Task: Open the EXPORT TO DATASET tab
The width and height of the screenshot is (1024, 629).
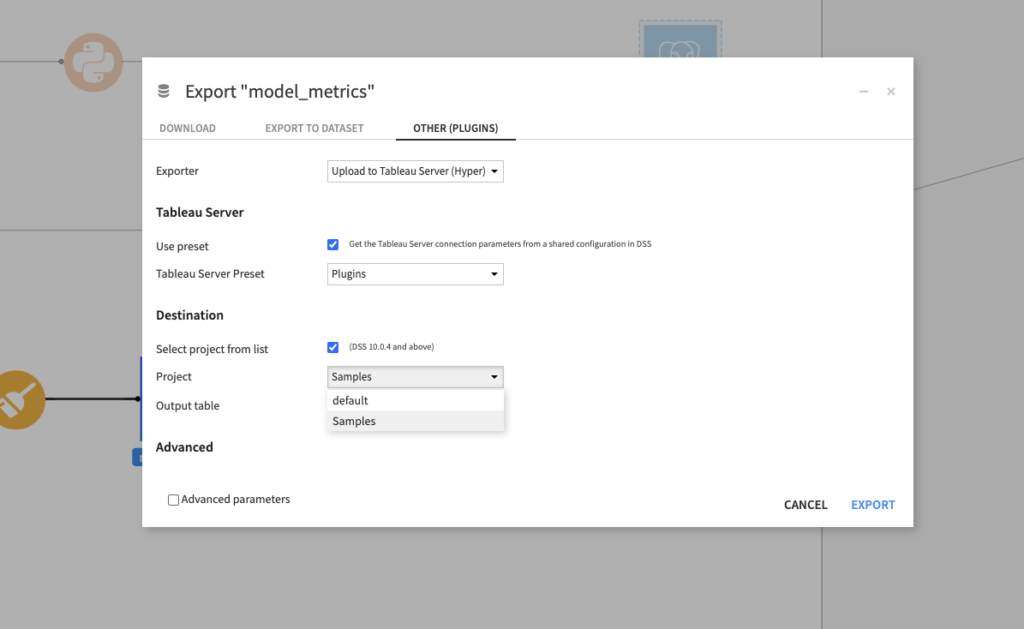Action: click(314, 128)
